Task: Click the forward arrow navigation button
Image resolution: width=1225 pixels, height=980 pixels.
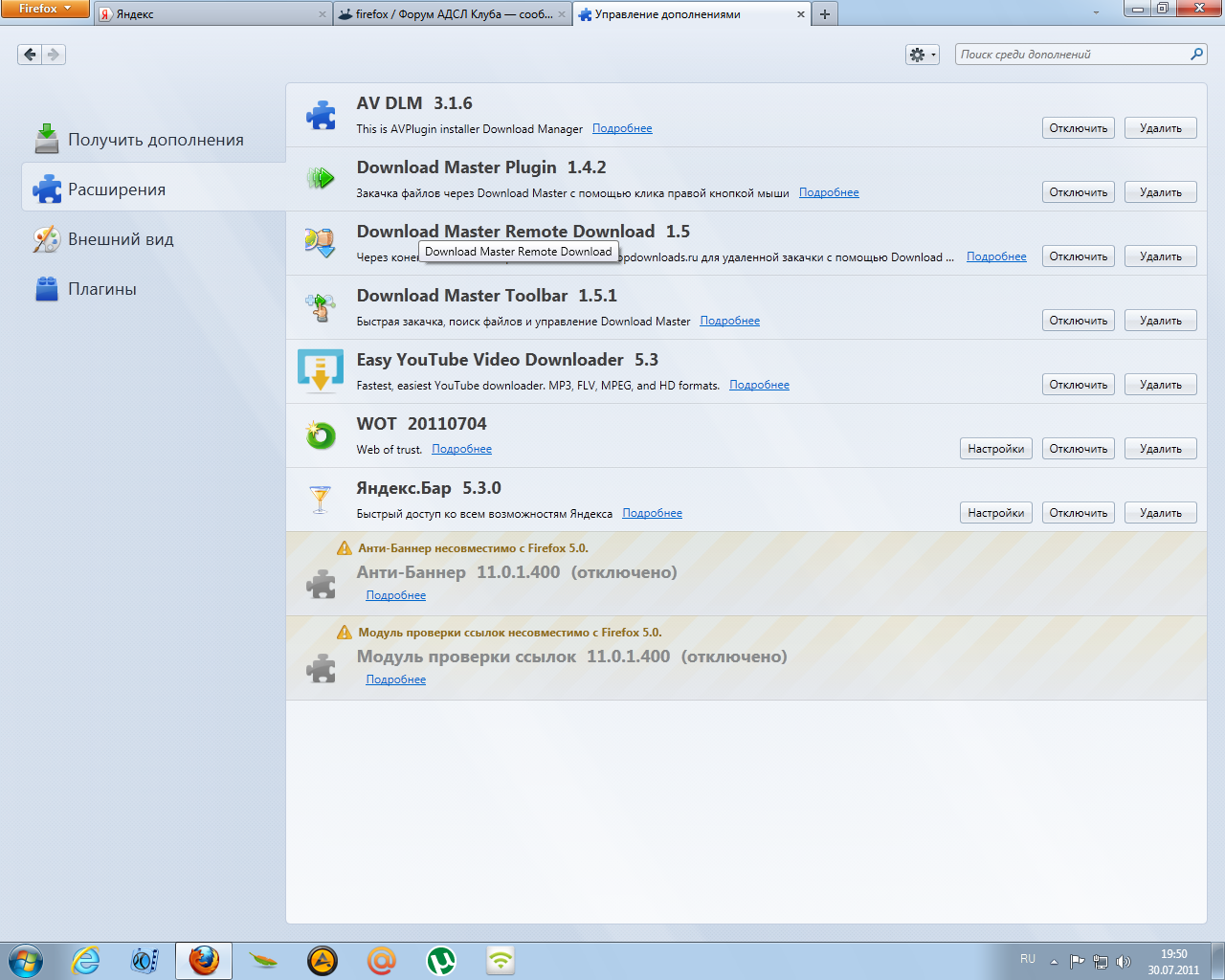Action: tap(54, 55)
